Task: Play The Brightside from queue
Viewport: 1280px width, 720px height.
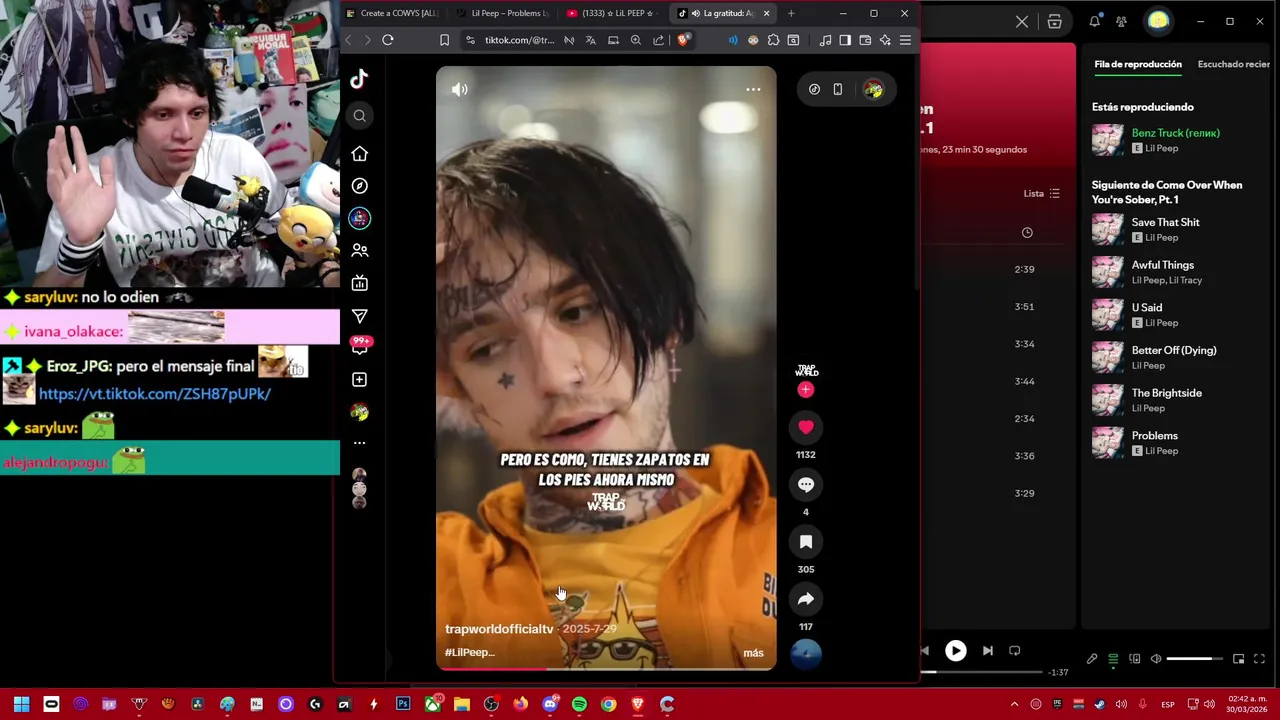Action: pyautogui.click(x=1177, y=400)
